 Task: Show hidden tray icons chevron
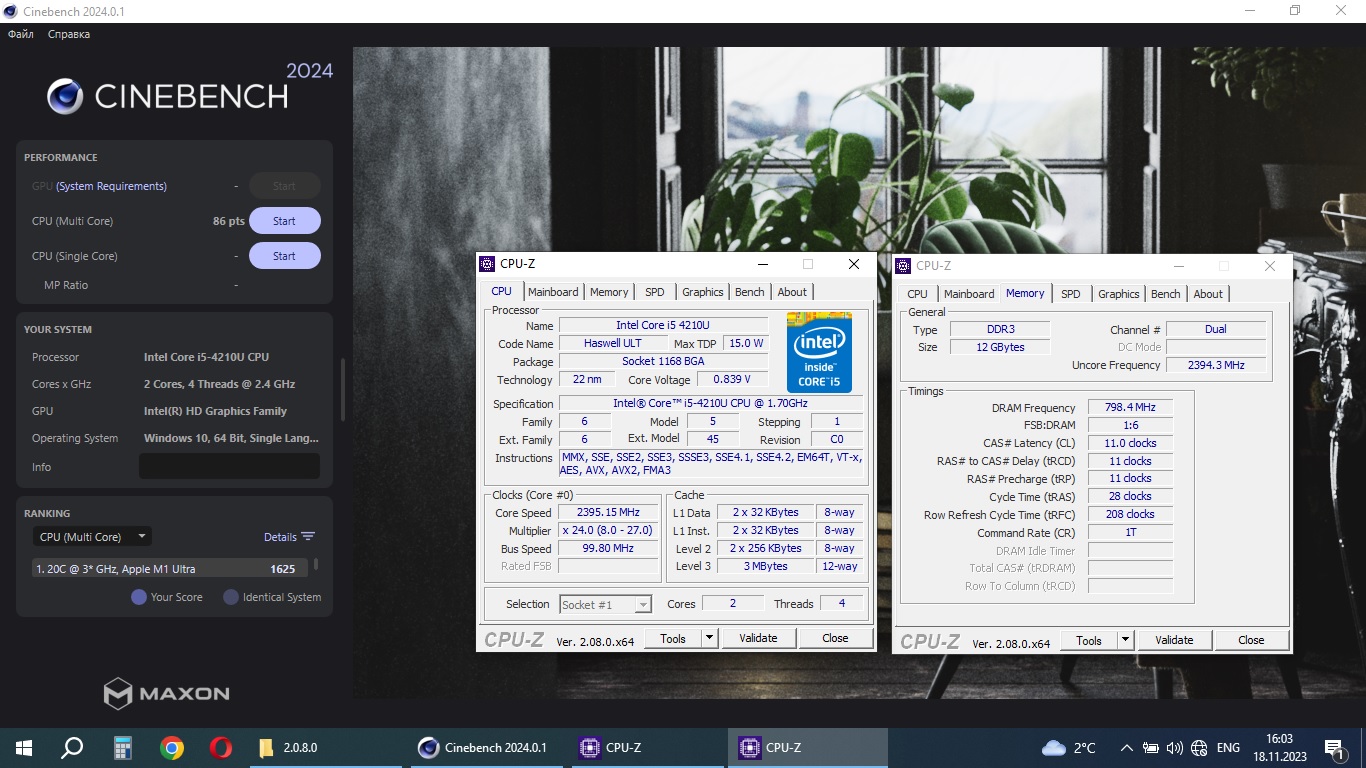pos(1126,748)
